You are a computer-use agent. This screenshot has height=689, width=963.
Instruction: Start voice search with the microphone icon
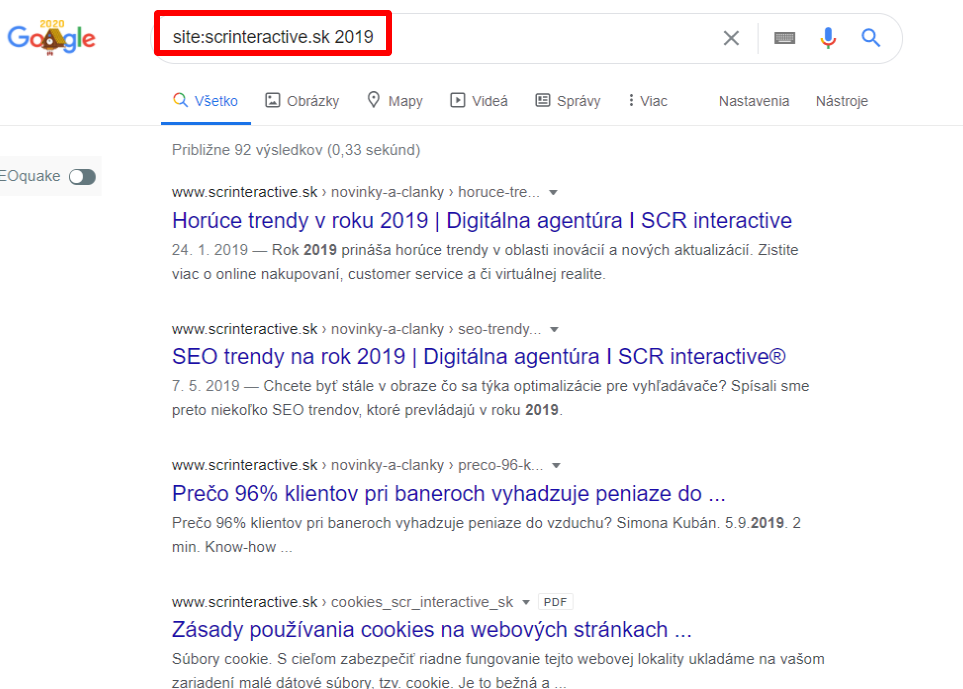[828, 38]
